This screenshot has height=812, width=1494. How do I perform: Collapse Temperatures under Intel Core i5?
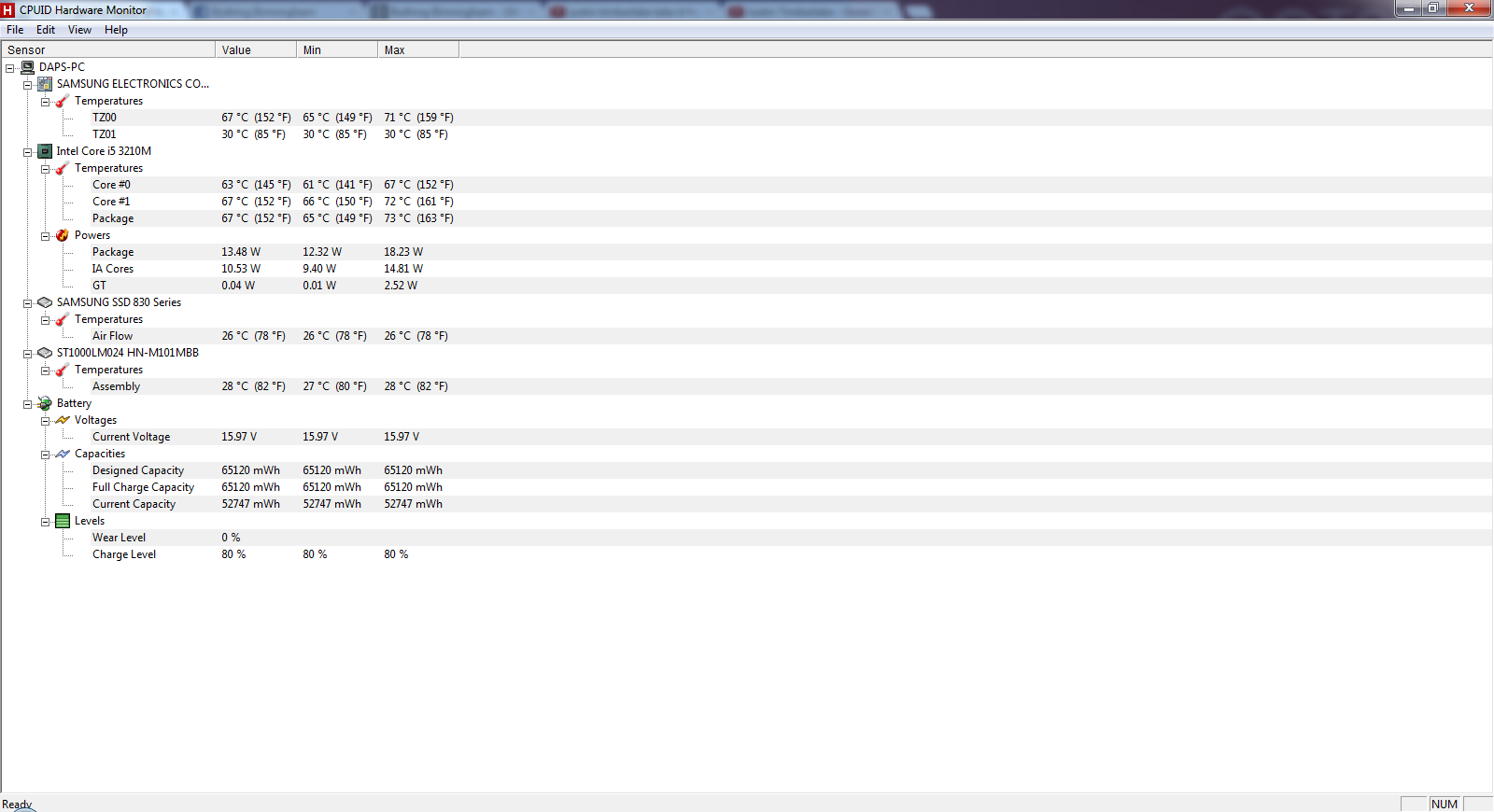coord(45,169)
